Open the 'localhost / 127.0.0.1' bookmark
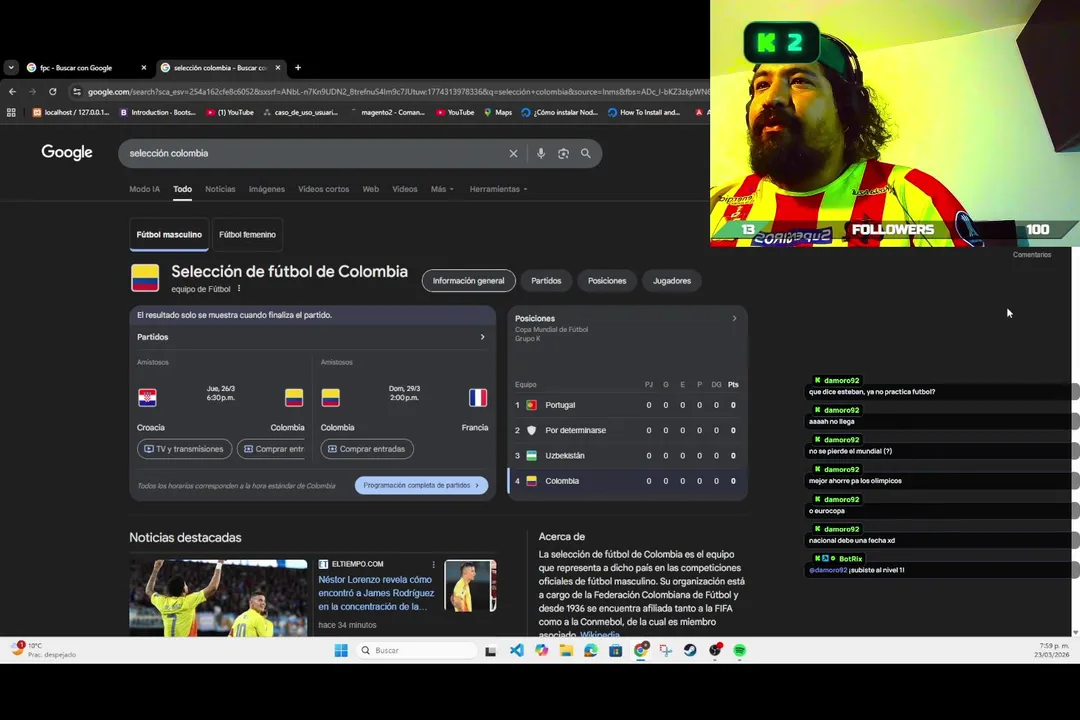Screen dimensions: 1080x720 (x=70, y=112)
